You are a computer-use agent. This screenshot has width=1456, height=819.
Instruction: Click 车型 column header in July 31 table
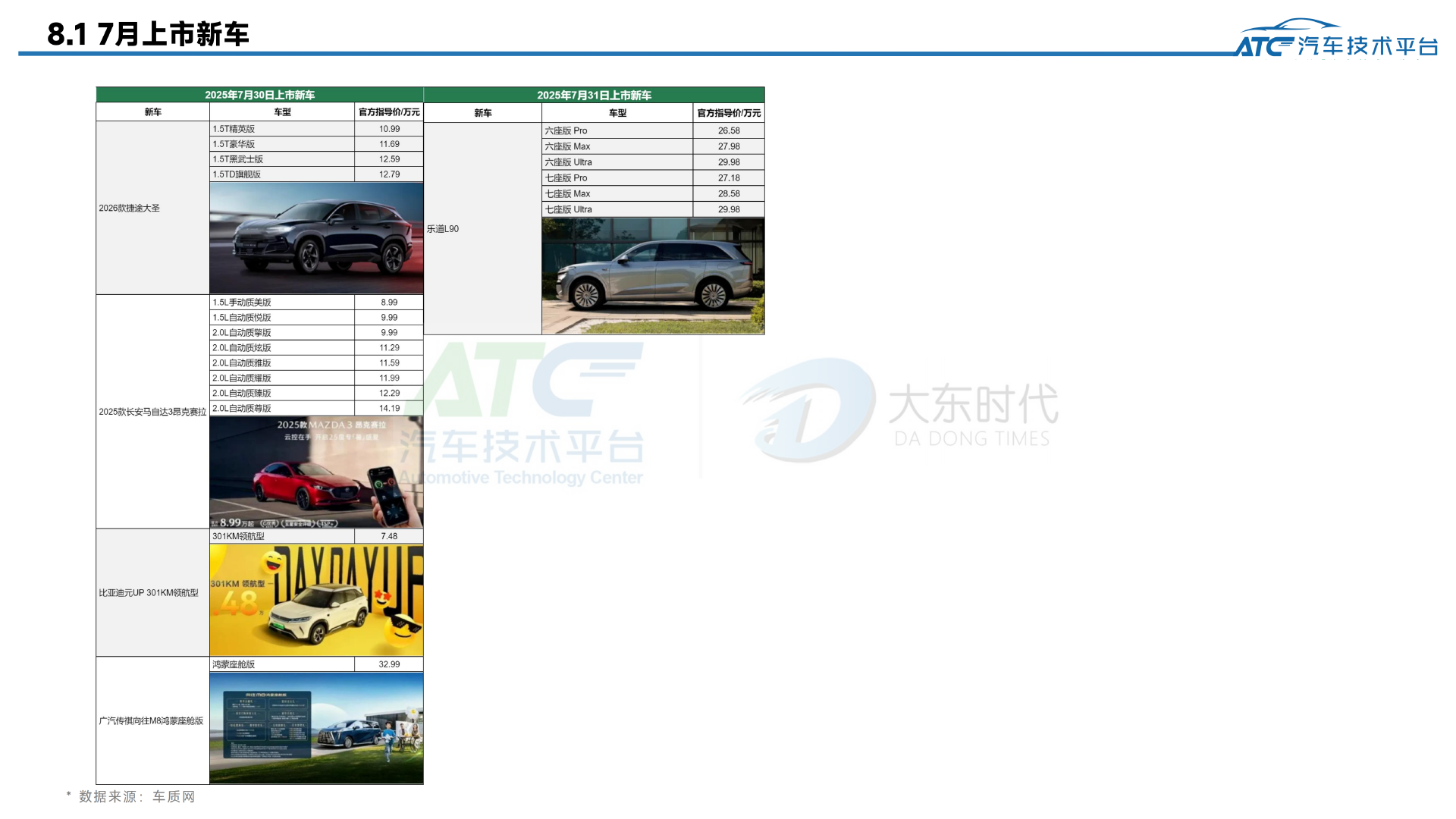(617, 113)
